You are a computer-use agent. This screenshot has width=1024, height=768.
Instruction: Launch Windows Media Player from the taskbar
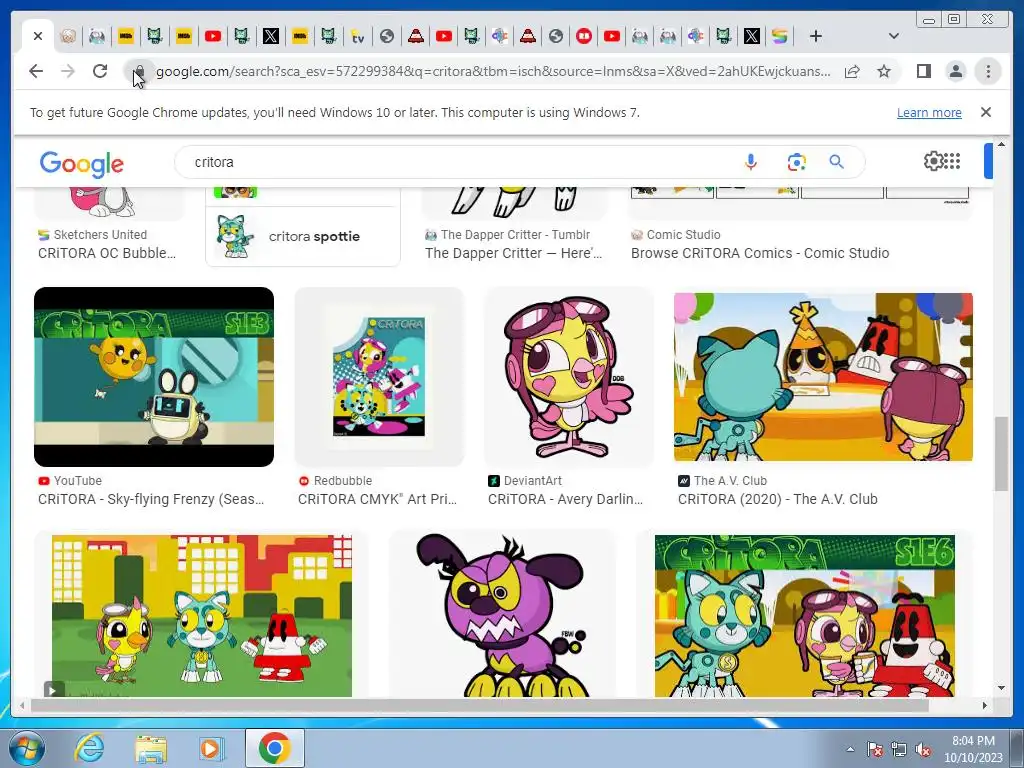tap(211, 748)
